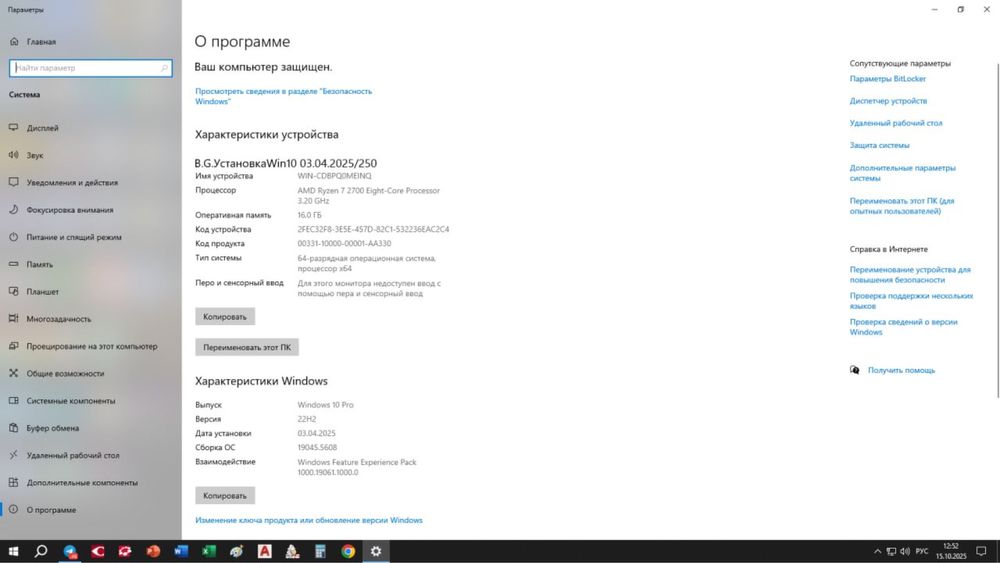
Task: Focus the Найти параметр search field
Action: 91,68
